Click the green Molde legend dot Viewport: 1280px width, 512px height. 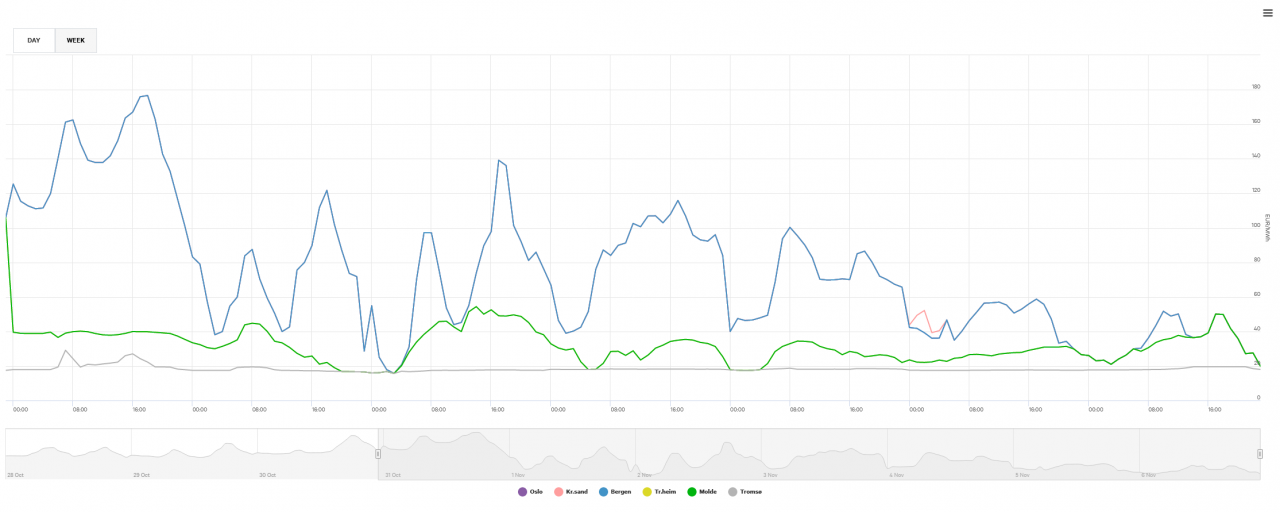pos(691,492)
